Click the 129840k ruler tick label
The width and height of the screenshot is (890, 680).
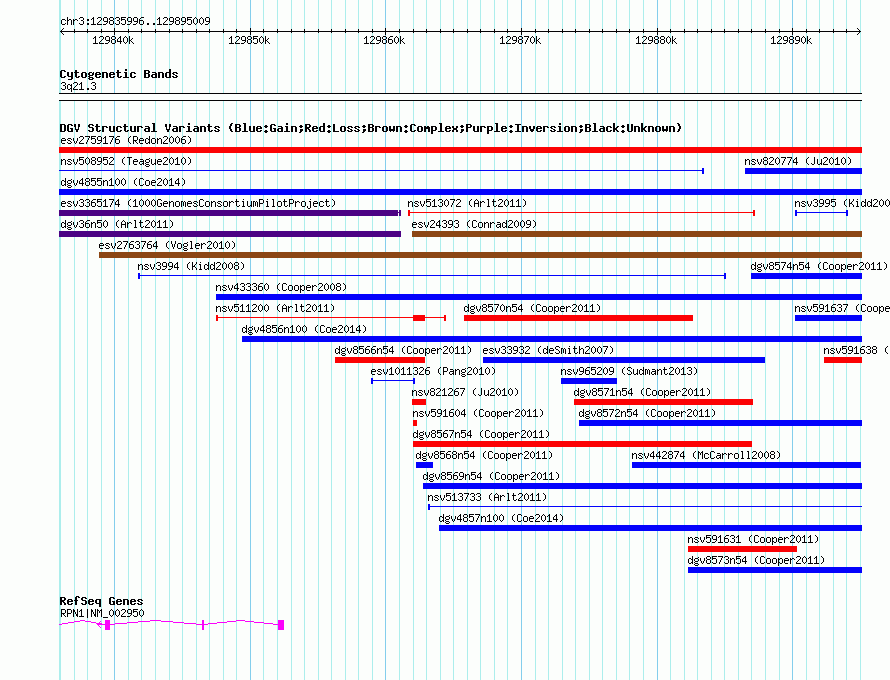113,40
